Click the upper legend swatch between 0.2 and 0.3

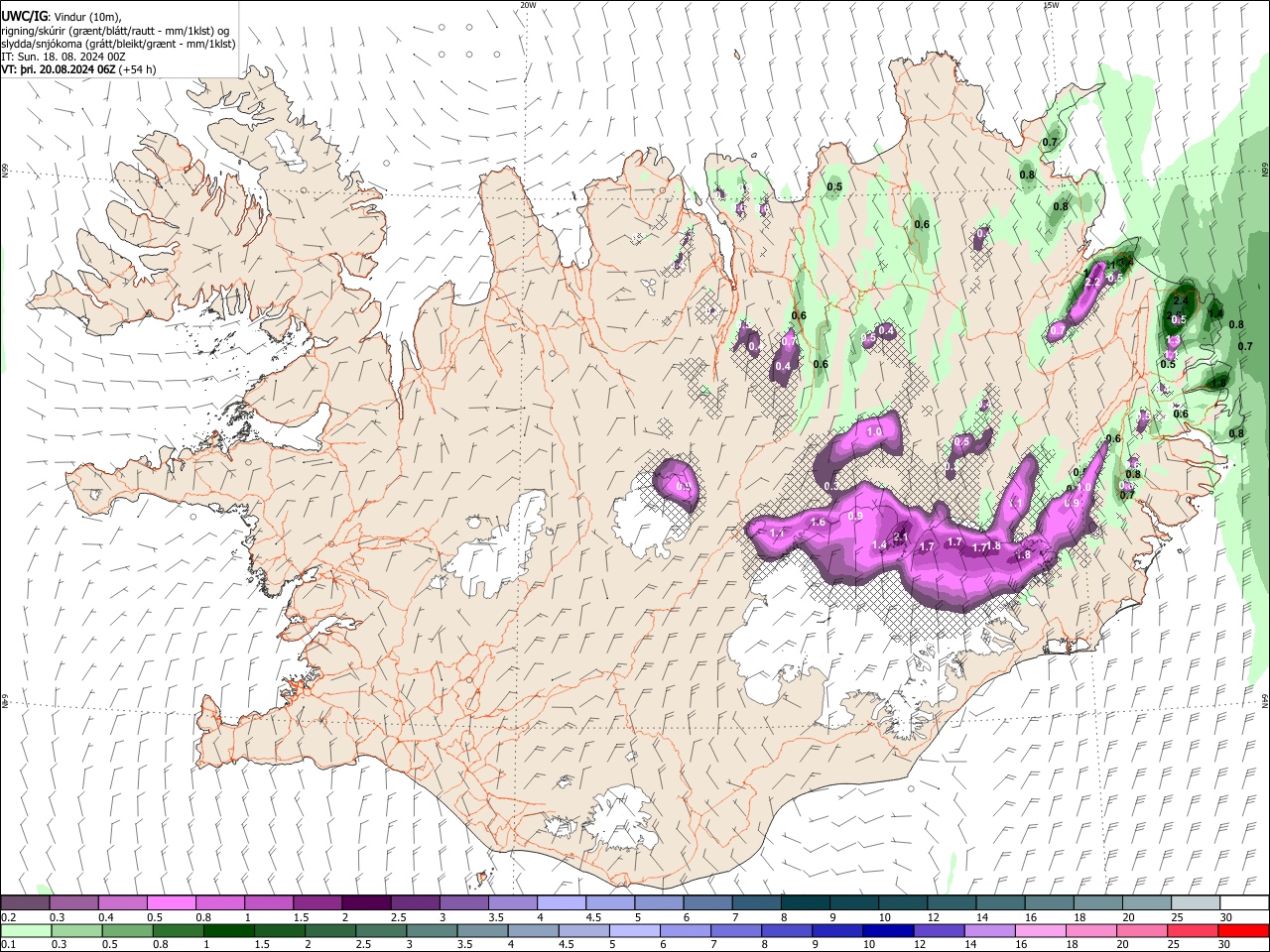pyautogui.click(x=25, y=902)
